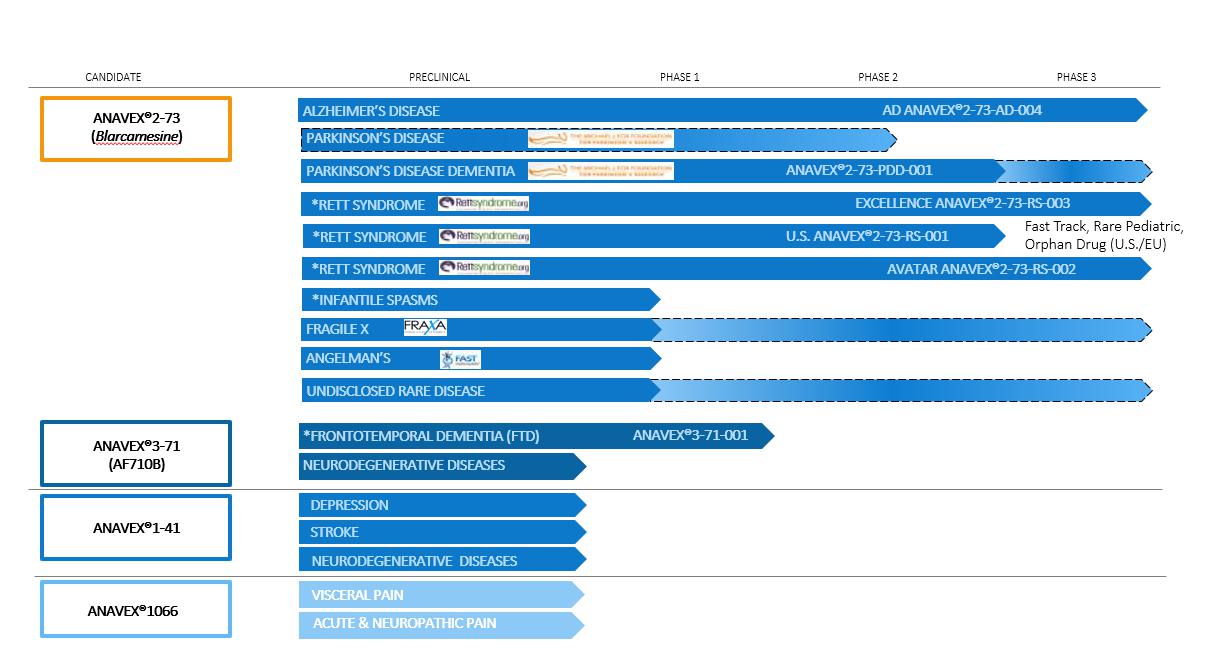The width and height of the screenshot is (1216, 651).
Task: Click the Michael J. Fox Foundation logo in the Parkinson's Disease Dementia row
Action: click(600, 171)
